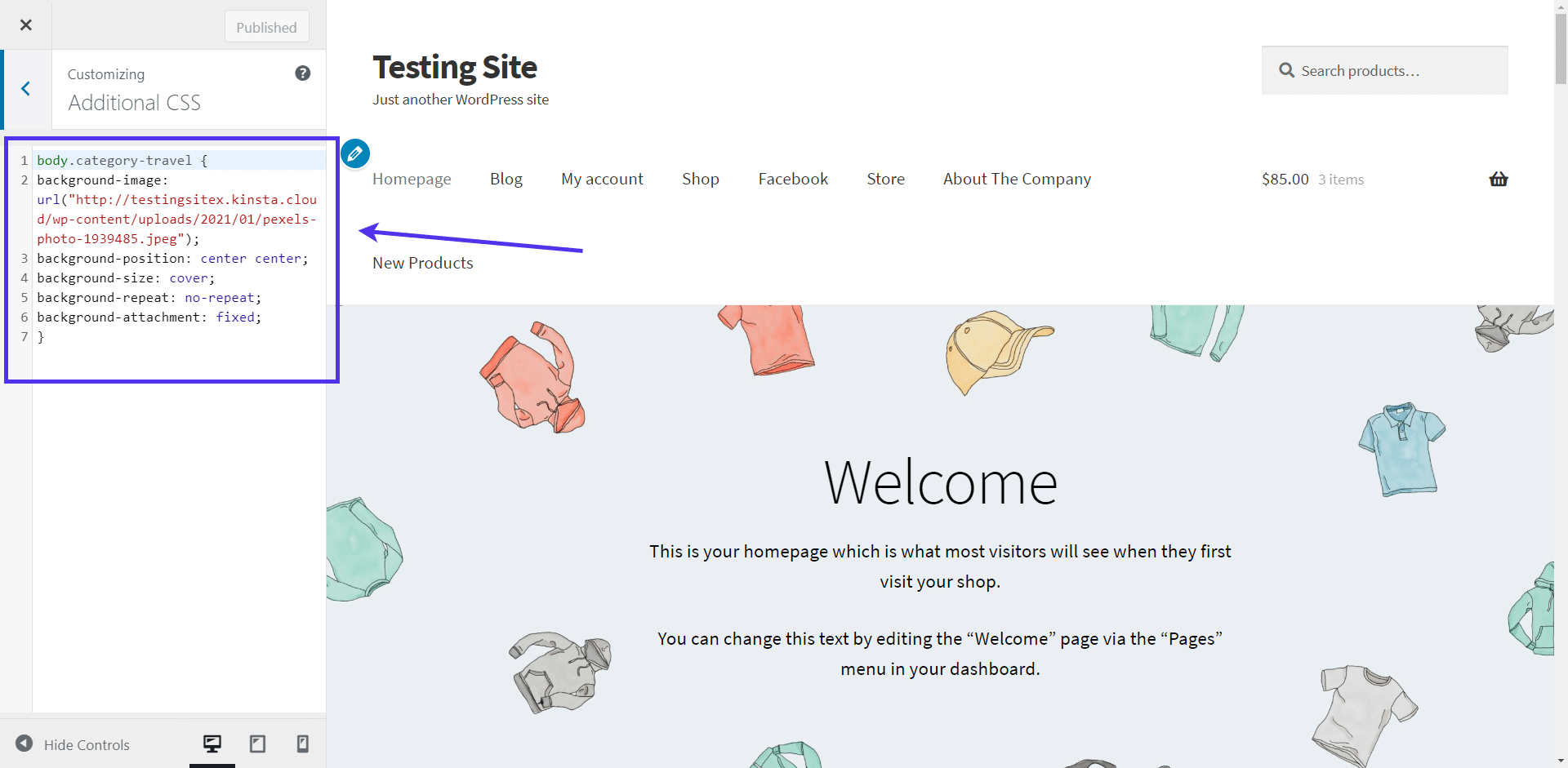Open the Blog menu item

click(506, 179)
